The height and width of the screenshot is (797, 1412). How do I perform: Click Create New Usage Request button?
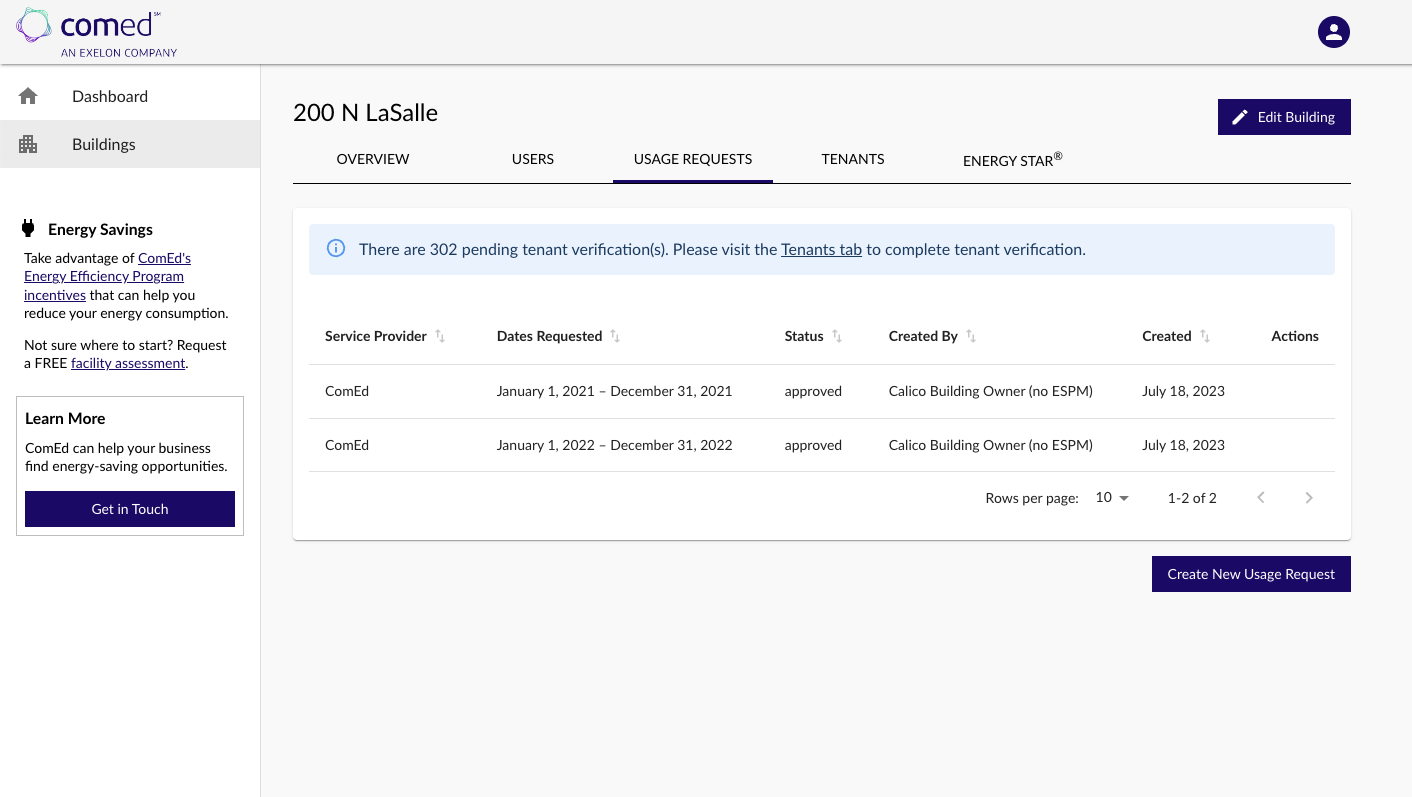[x=1251, y=574]
